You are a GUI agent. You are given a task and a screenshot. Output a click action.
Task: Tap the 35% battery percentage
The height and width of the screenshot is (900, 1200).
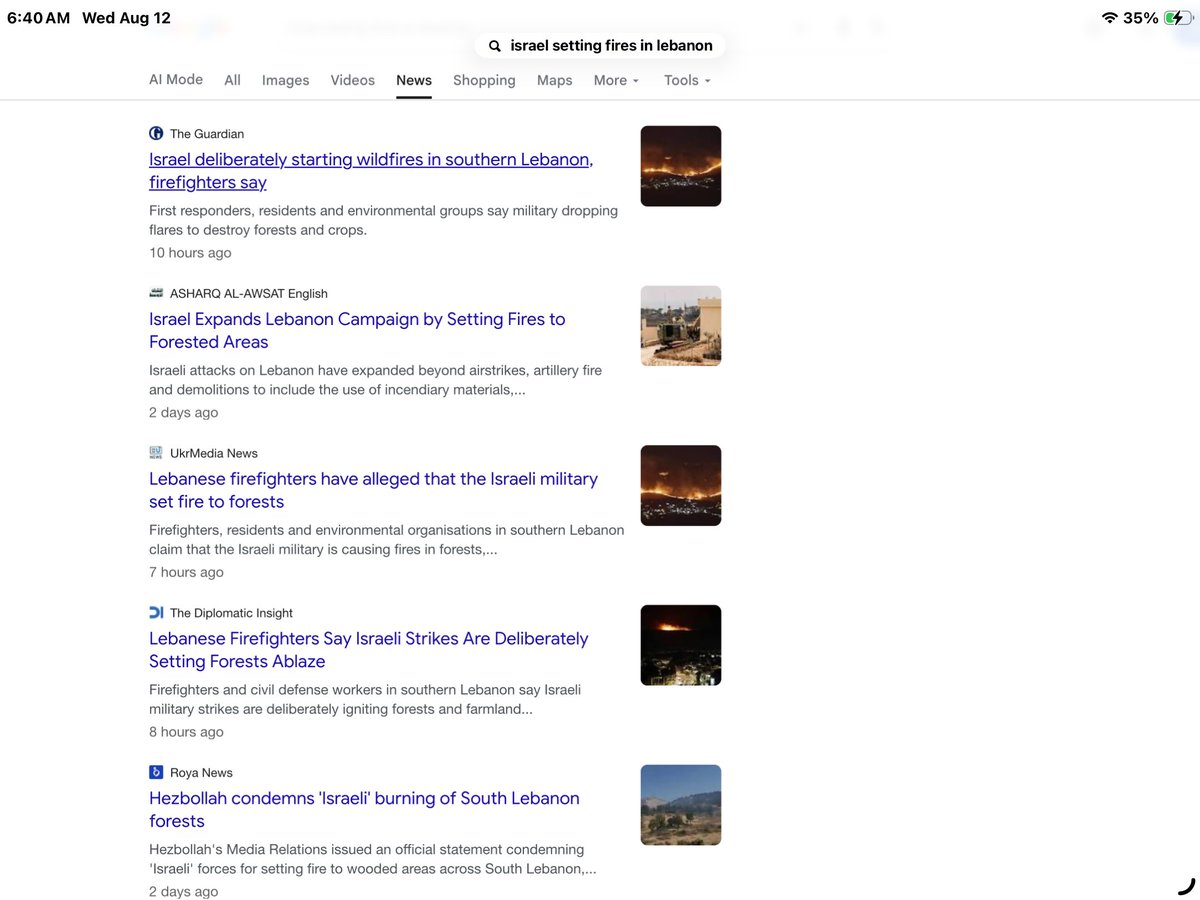[1141, 18]
